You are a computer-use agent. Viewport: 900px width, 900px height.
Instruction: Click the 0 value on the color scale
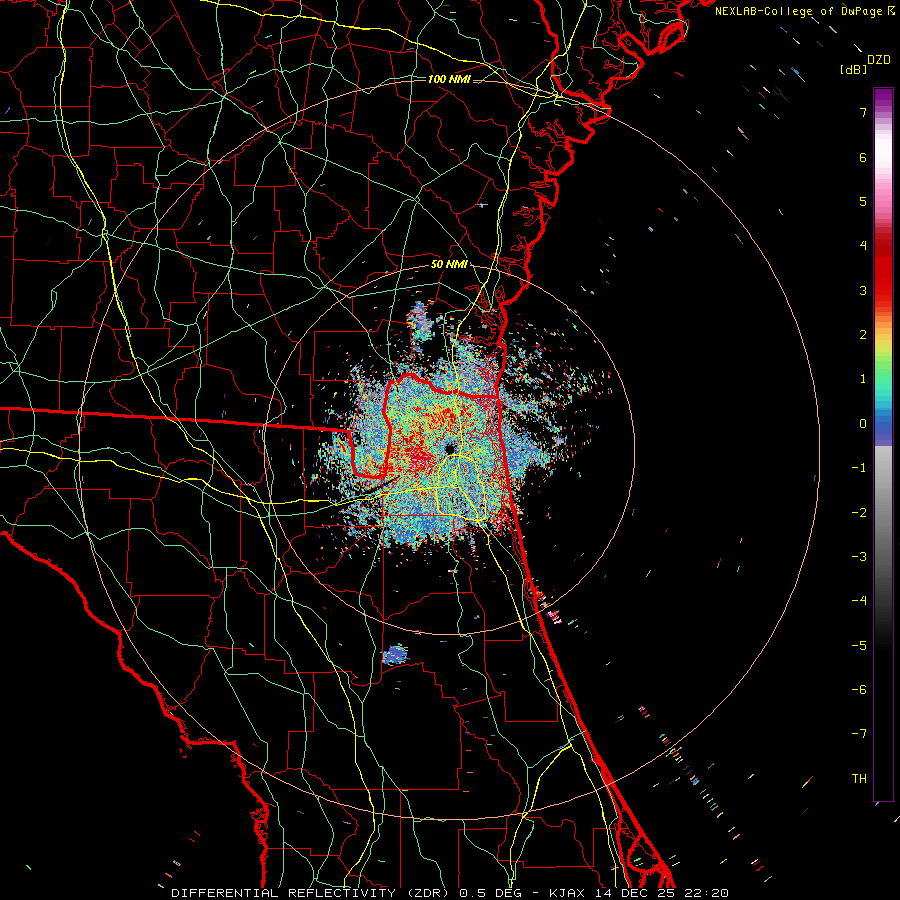point(863,424)
